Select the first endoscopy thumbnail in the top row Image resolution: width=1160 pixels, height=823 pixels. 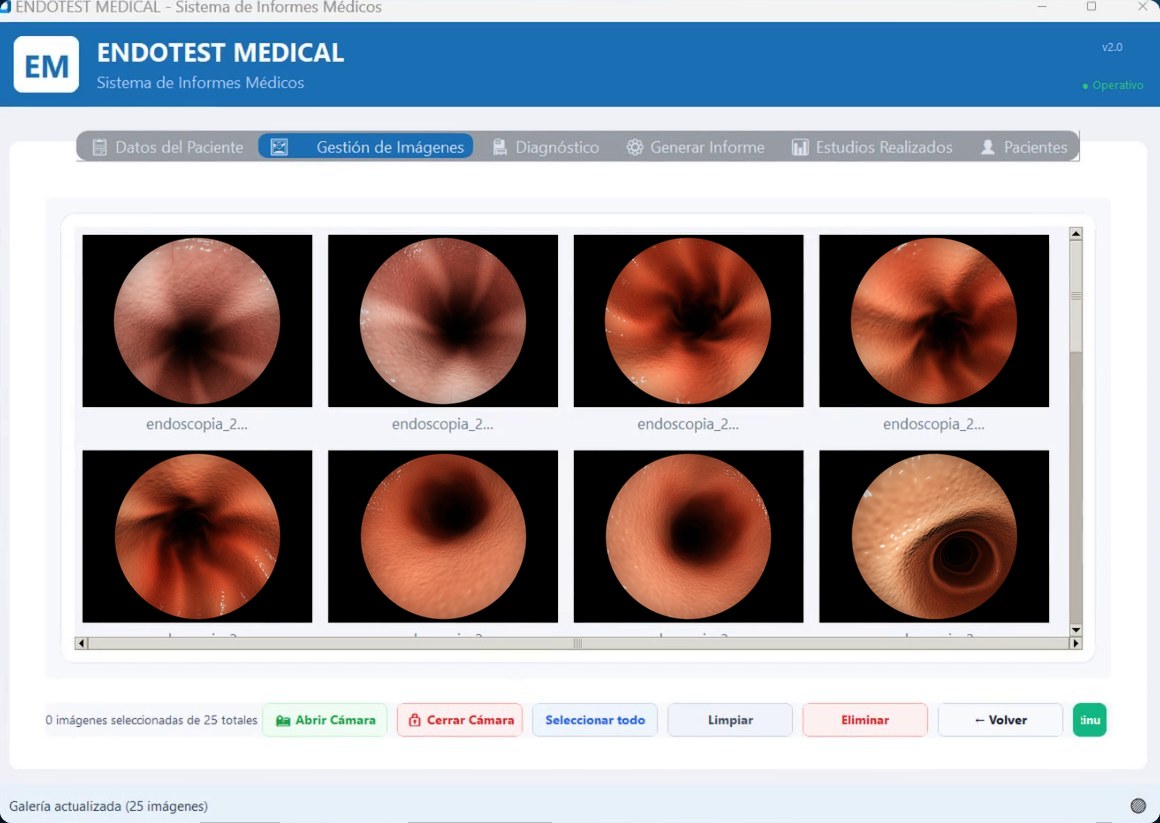click(x=197, y=320)
